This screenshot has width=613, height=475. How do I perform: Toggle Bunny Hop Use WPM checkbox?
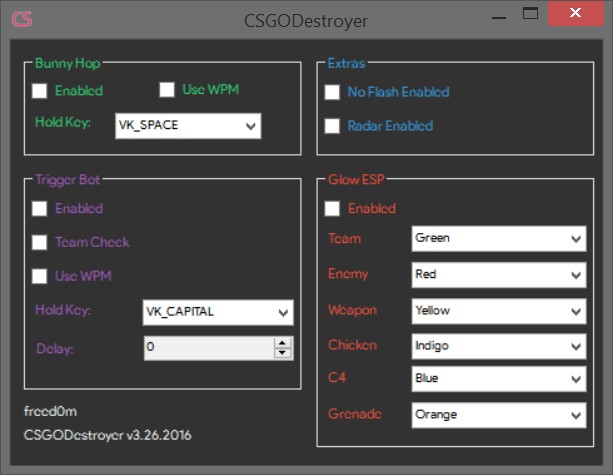point(167,90)
